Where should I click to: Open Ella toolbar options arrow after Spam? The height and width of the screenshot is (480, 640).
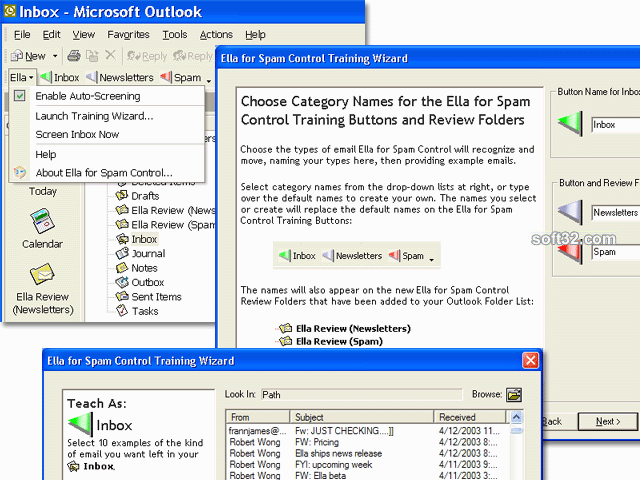(x=208, y=78)
